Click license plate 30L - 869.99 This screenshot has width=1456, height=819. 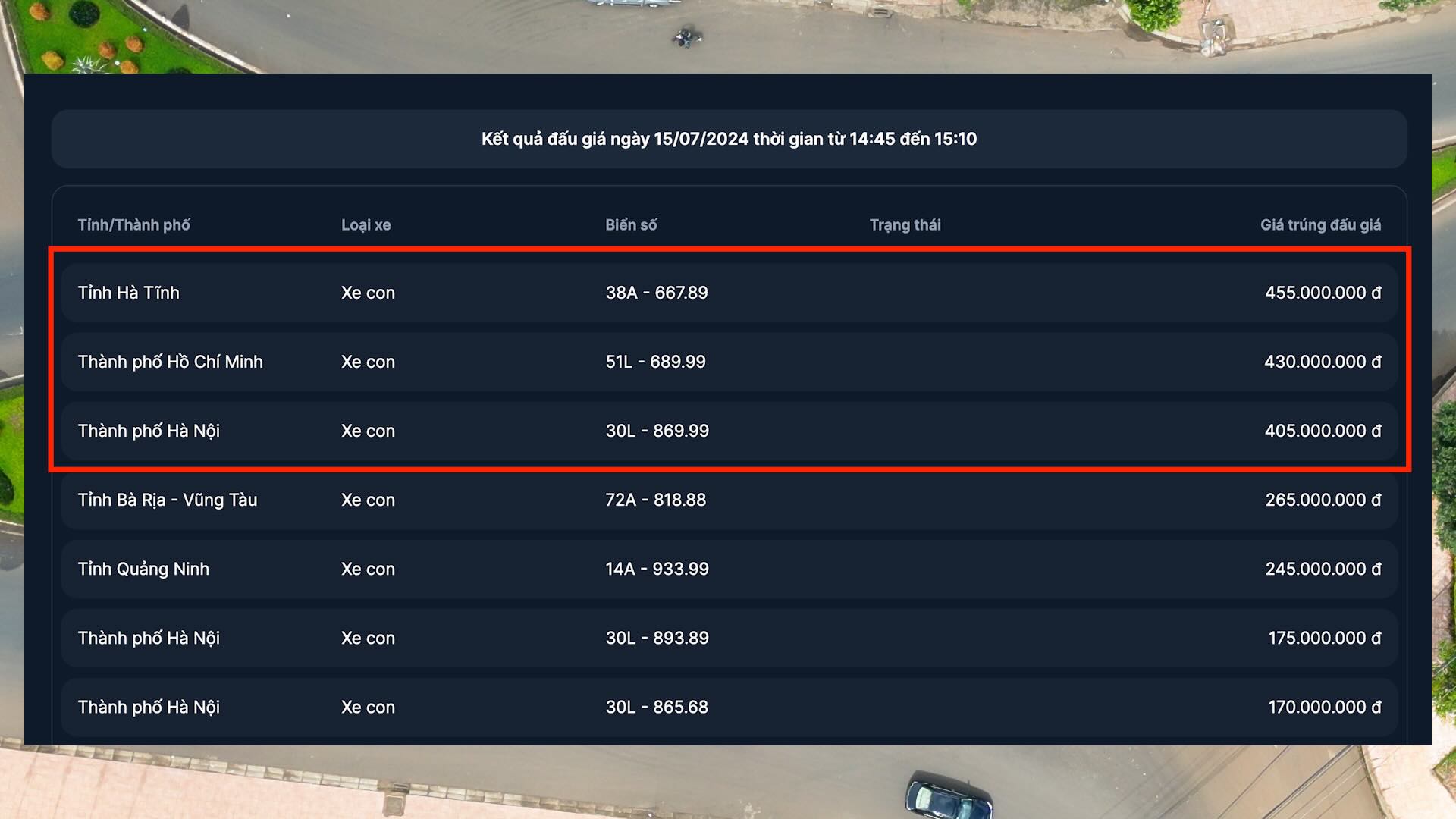click(x=657, y=431)
